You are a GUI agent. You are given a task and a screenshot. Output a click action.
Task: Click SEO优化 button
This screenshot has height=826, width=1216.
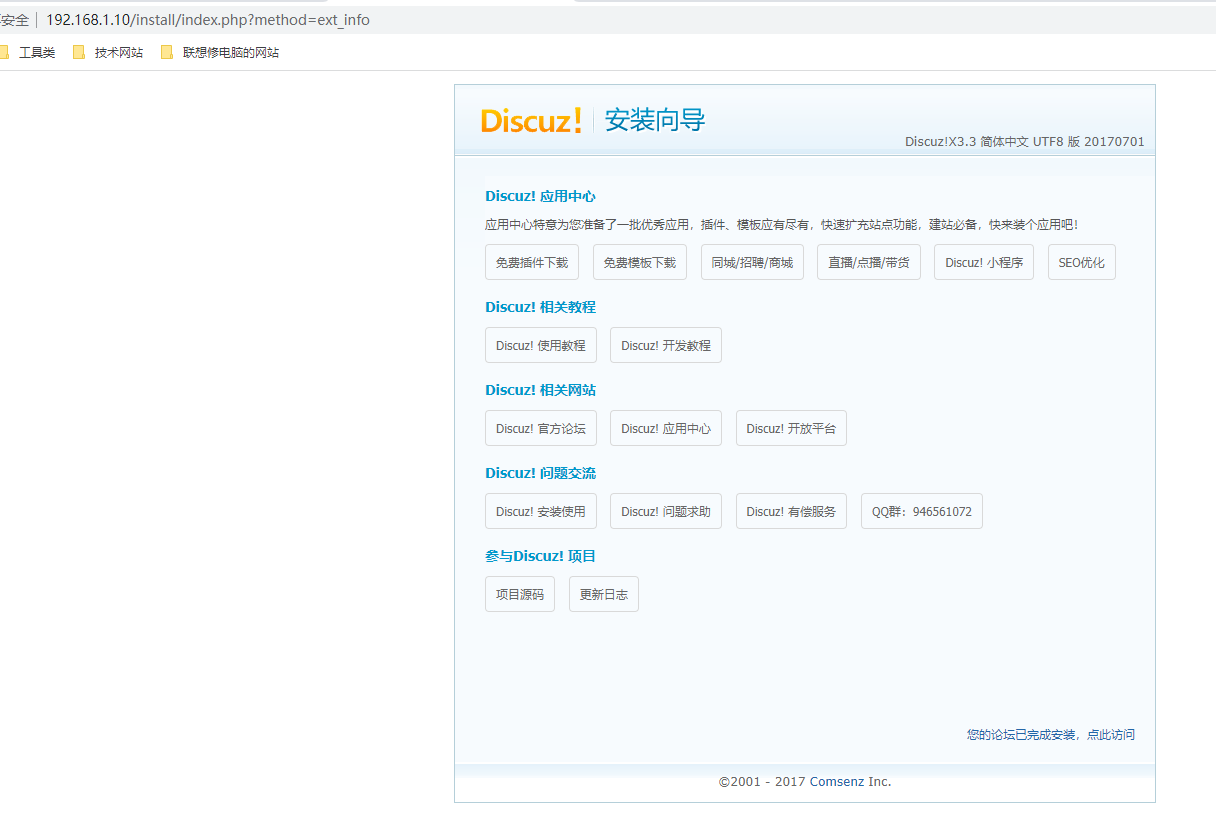(x=1082, y=263)
